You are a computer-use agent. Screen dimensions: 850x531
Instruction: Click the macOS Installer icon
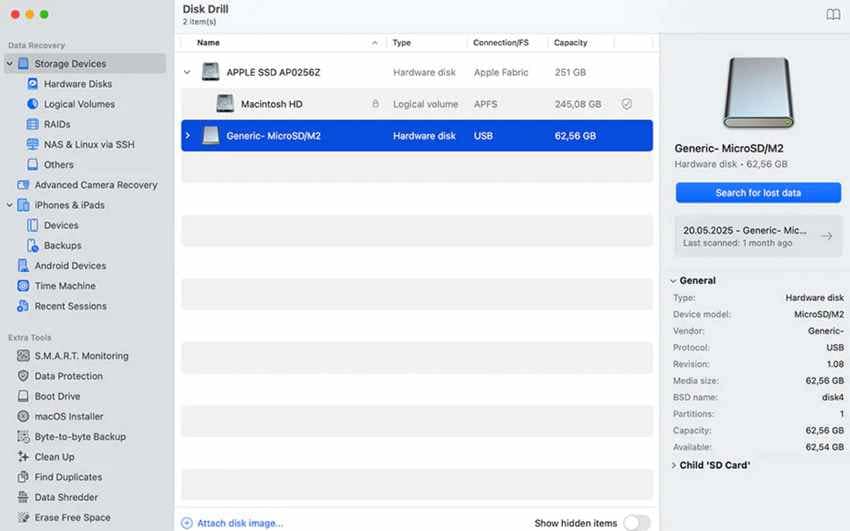pyautogui.click(x=23, y=416)
